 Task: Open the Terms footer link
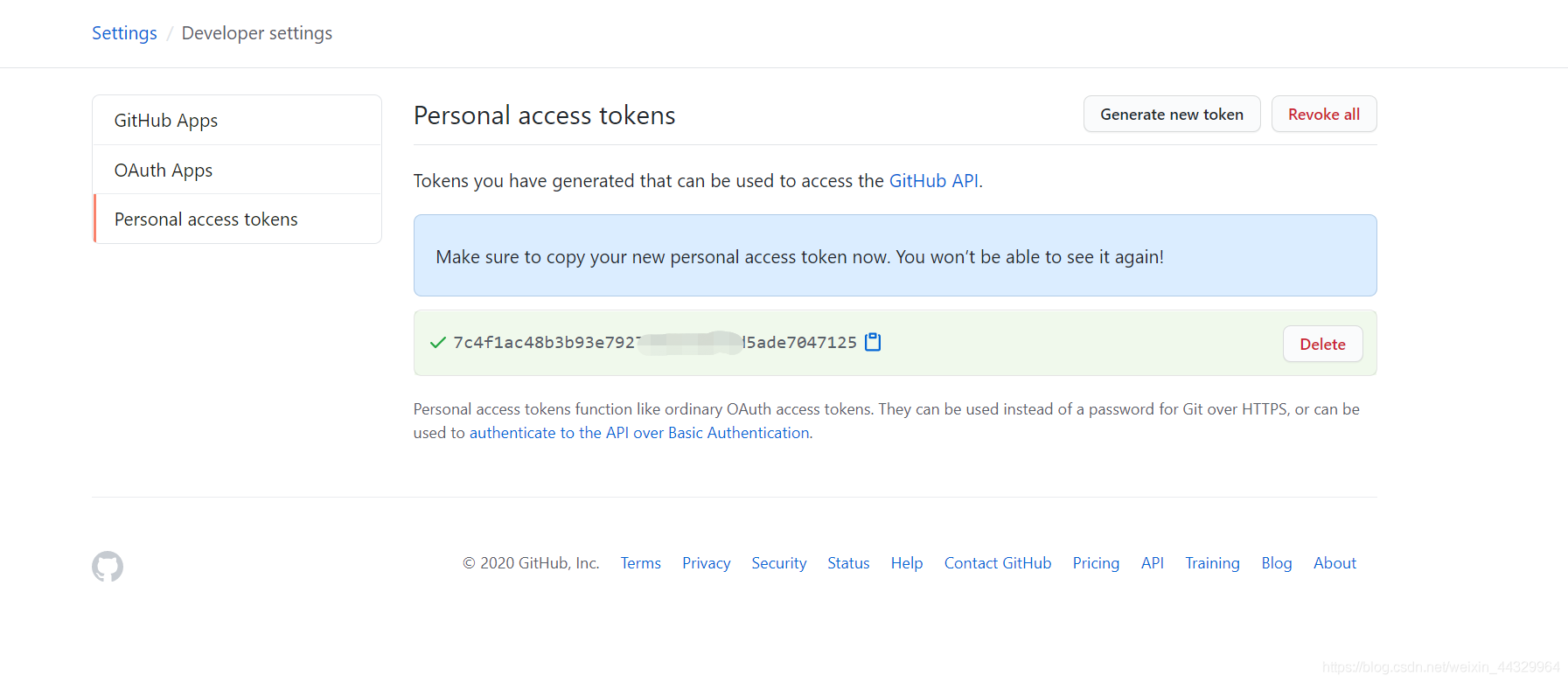tap(640, 563)
